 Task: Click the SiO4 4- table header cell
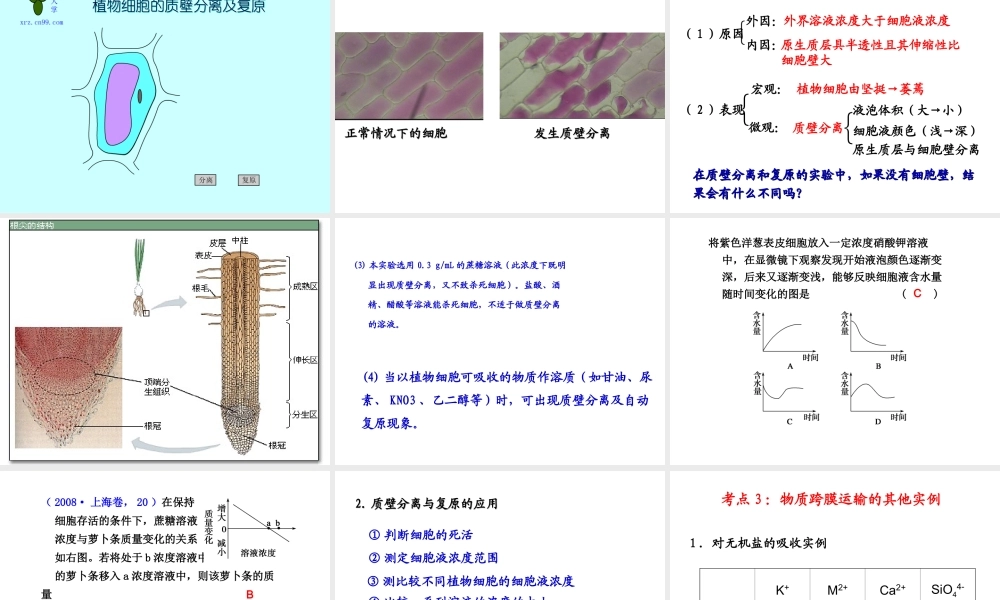coord(948,585)
